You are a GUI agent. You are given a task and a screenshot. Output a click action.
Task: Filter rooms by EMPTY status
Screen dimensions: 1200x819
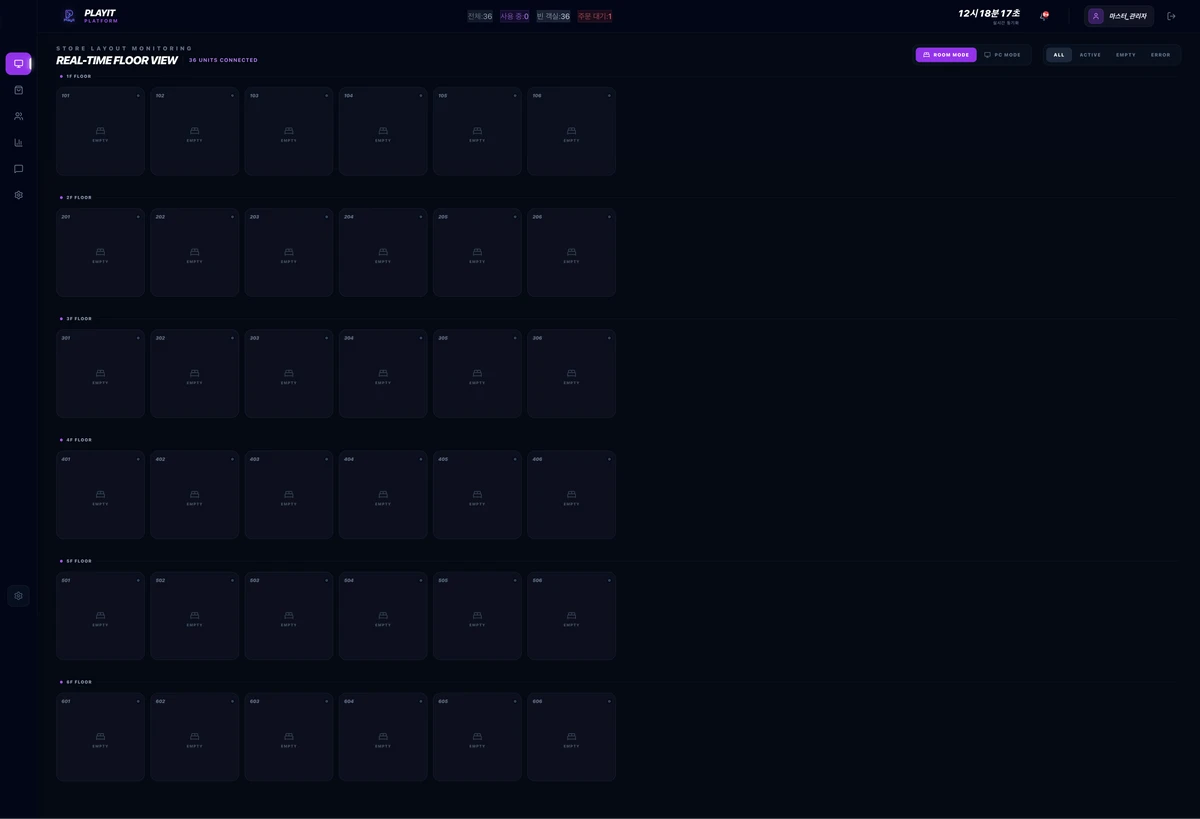(x=1125, y=55)
